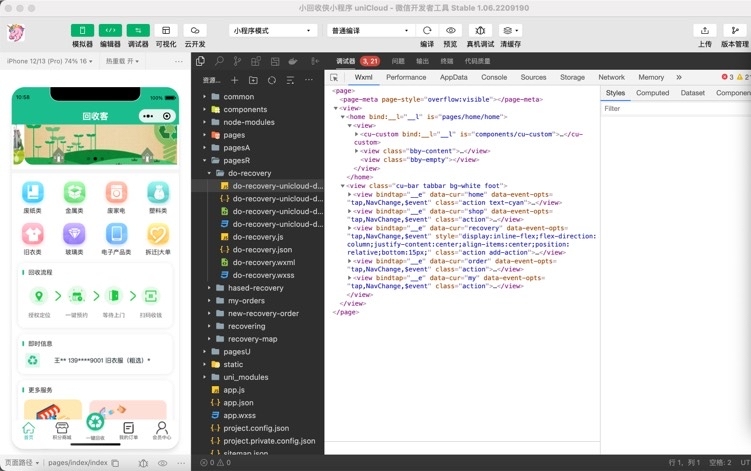751x471 pixels.
Task: Tap the 电子产品类 category icon in simulator
Action: (116, 234)
